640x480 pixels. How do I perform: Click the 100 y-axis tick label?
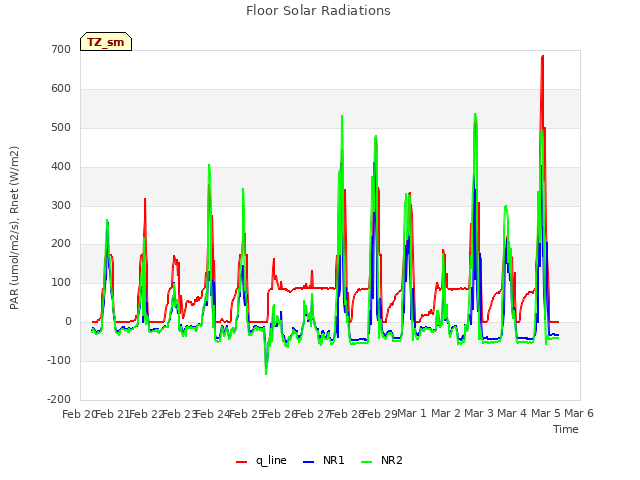[61, 282]
